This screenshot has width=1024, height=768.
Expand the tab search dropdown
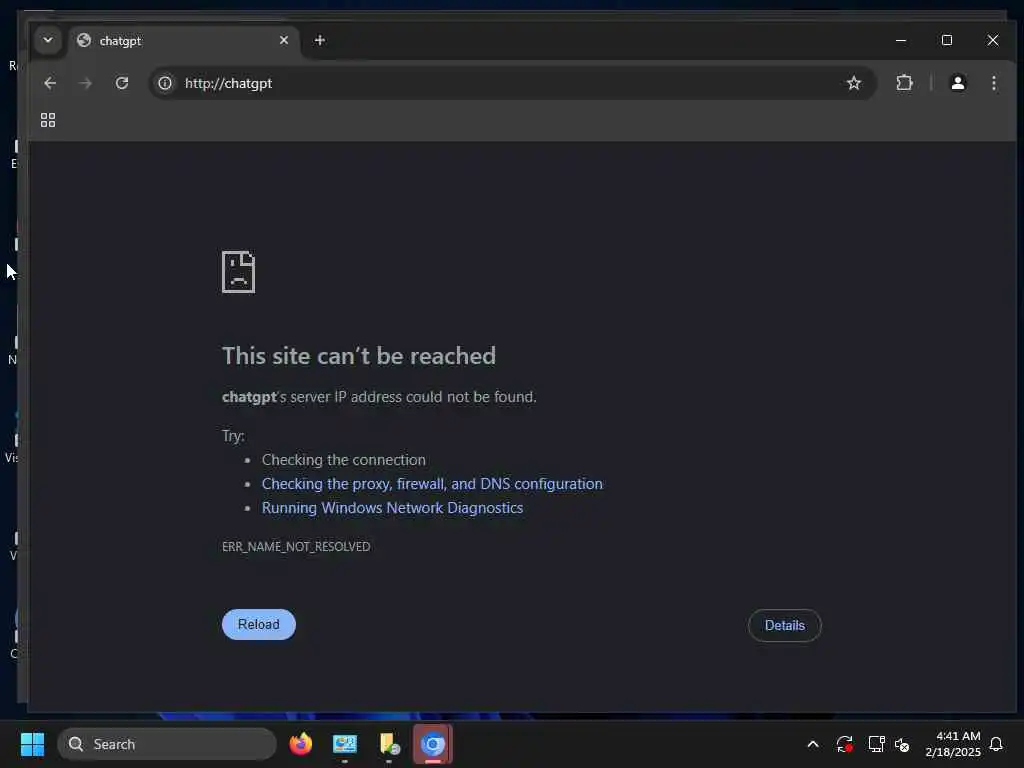(x=48, y=40)
